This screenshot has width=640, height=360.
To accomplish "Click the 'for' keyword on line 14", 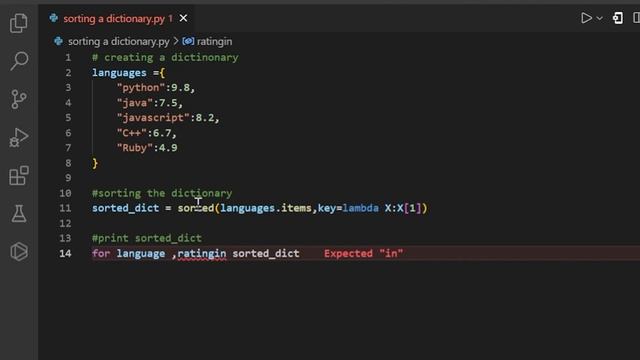I will tap(101, 253).
